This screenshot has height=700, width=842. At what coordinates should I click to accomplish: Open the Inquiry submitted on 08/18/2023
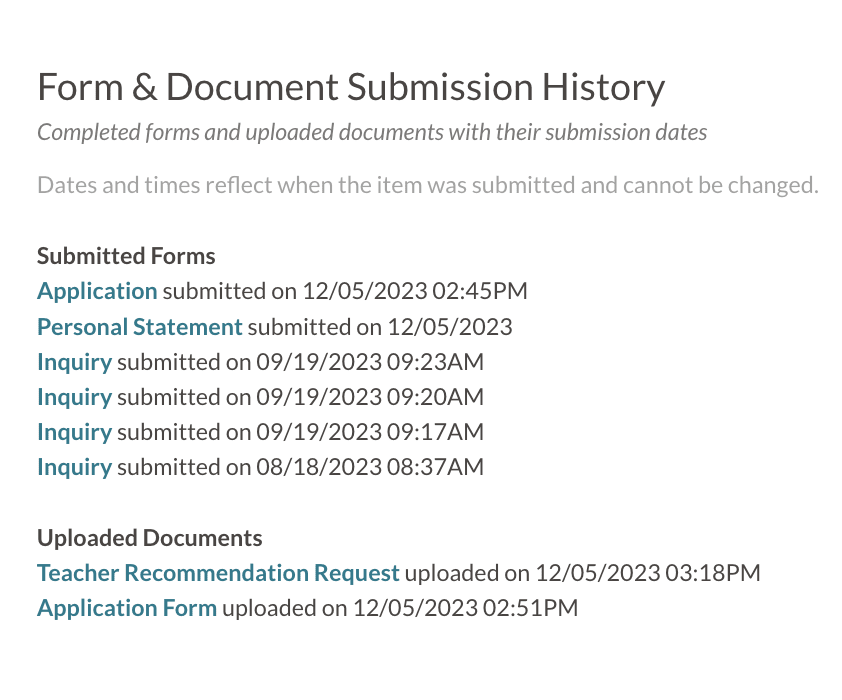click(74, 467)
